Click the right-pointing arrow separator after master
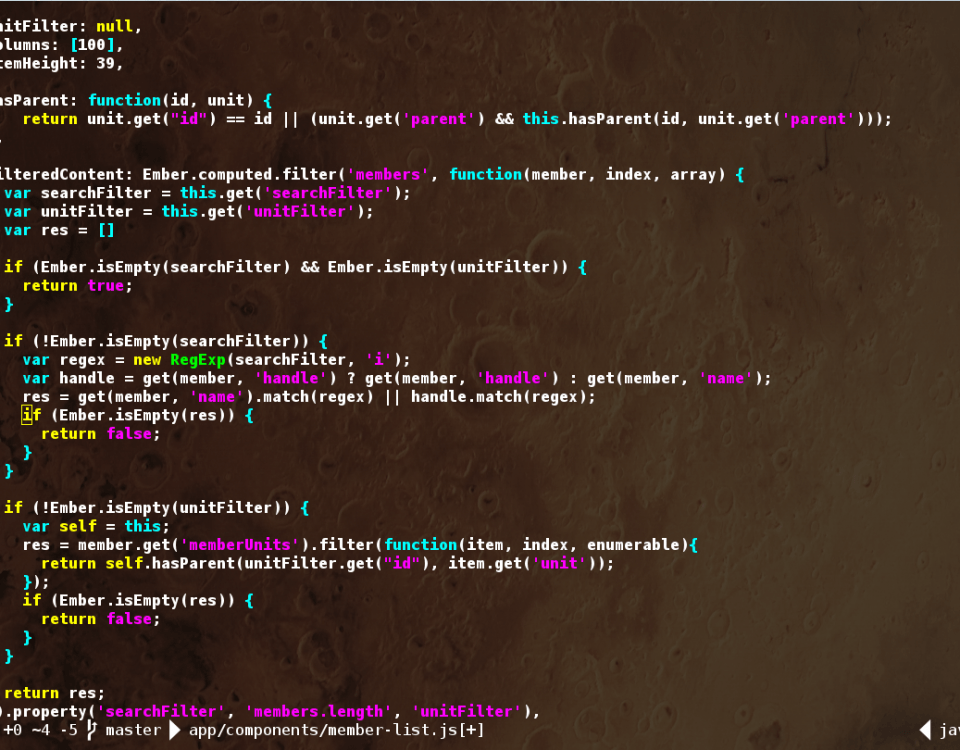This screenshot has width=960, height=750. tap(175, 730)
